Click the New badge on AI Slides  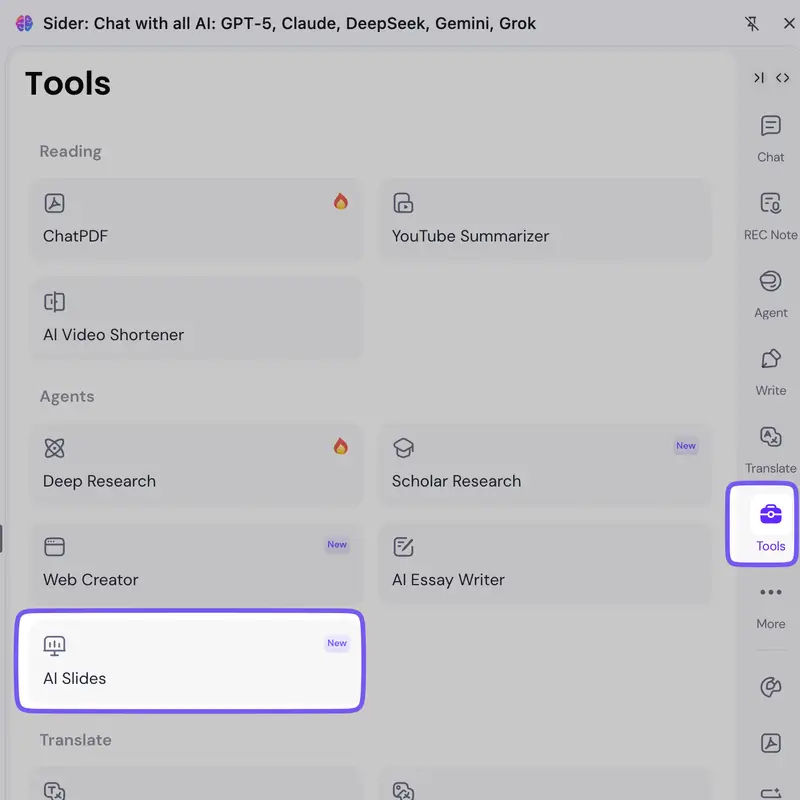pos(337,643)
